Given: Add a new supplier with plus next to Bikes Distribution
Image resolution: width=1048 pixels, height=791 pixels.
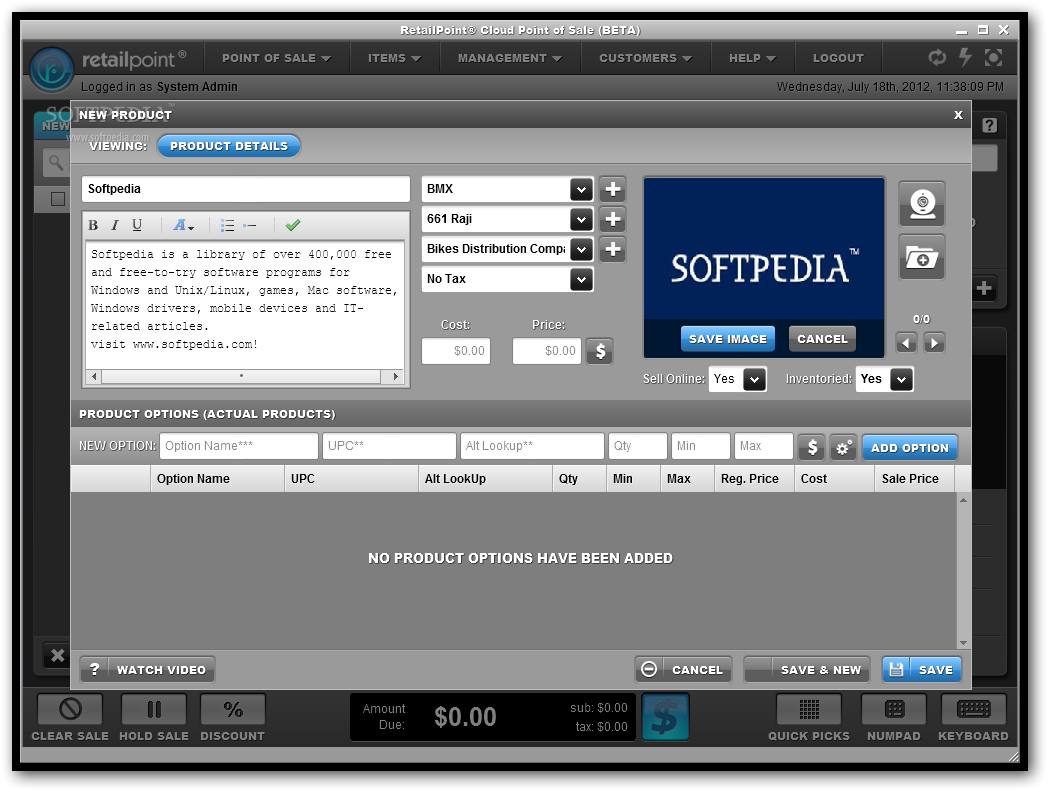Looking at the screenshot, I should pos(612,249).
